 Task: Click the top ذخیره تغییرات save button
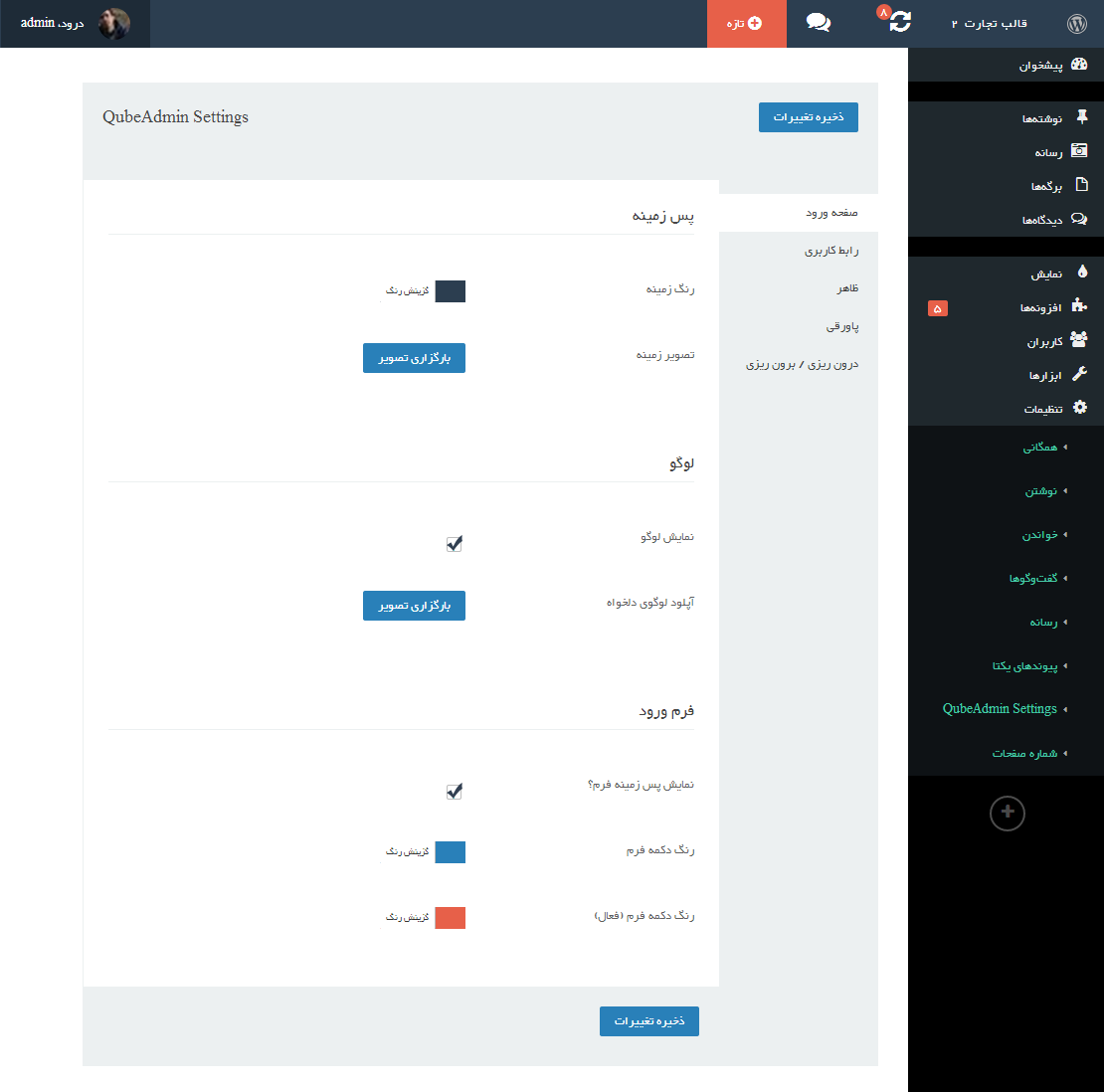coord(808,117)
